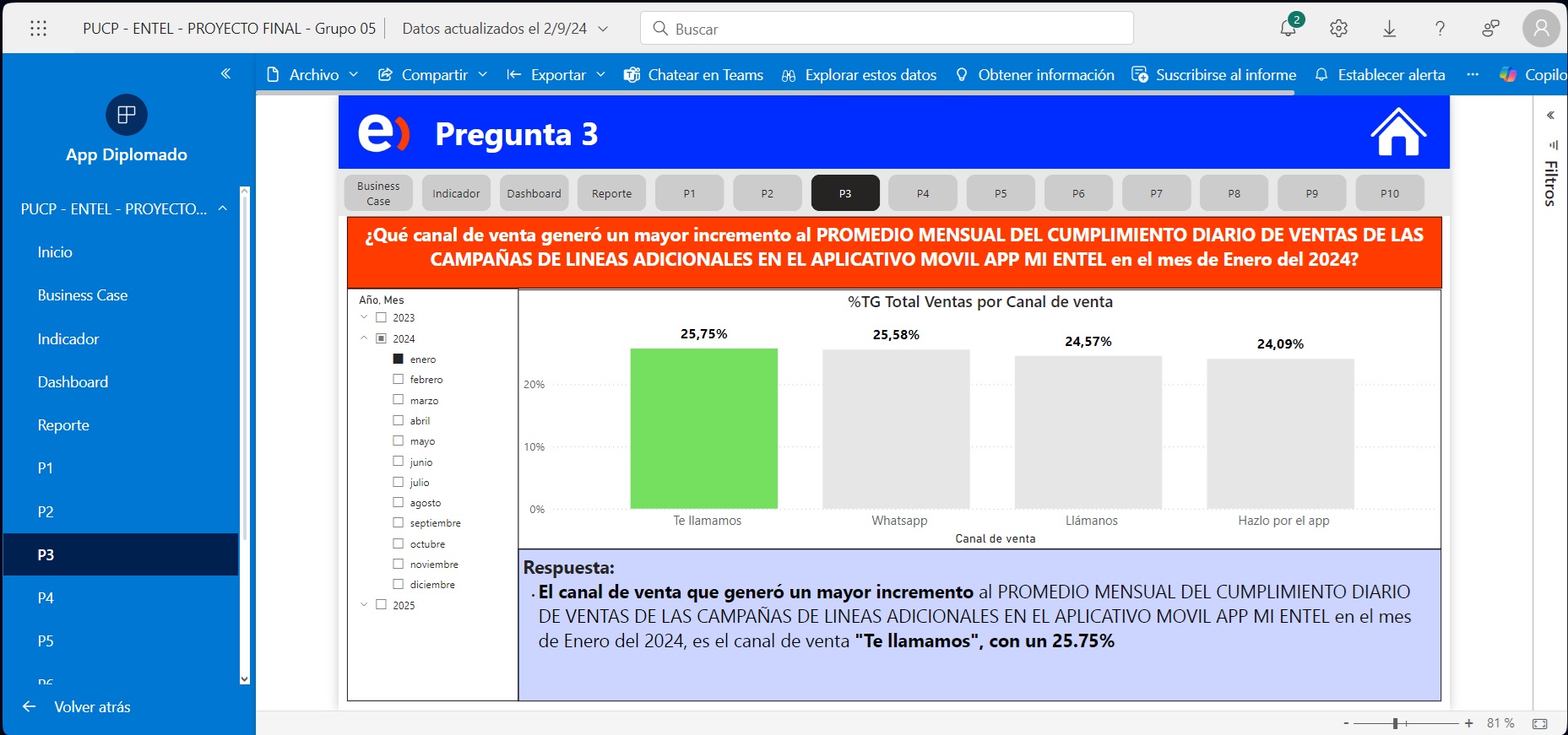Check the mayo checkbox

[398, 440]
